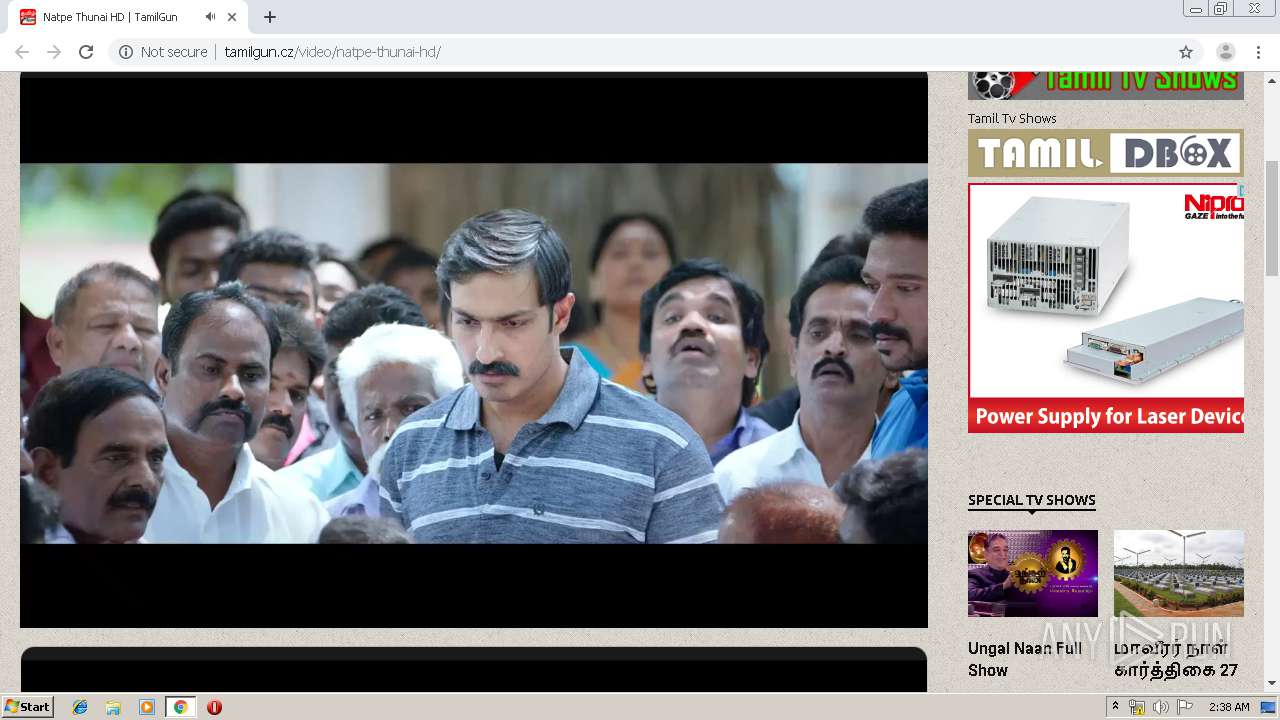Screen dimensions: 1280x720
Task: Close the Natpe Thunai HD tab
Action: [x=232, y=17]
